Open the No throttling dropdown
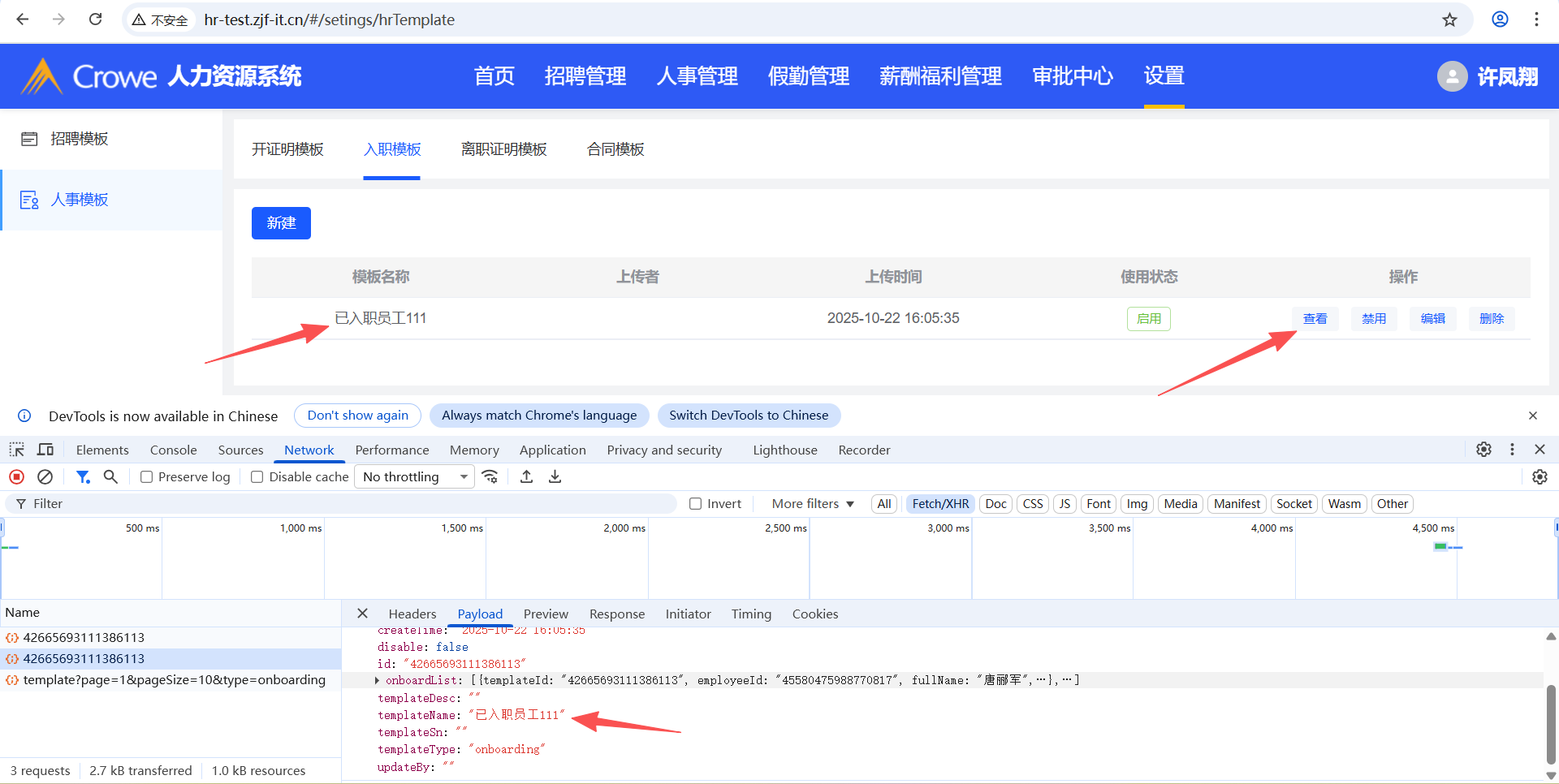 tap(415, 477)
